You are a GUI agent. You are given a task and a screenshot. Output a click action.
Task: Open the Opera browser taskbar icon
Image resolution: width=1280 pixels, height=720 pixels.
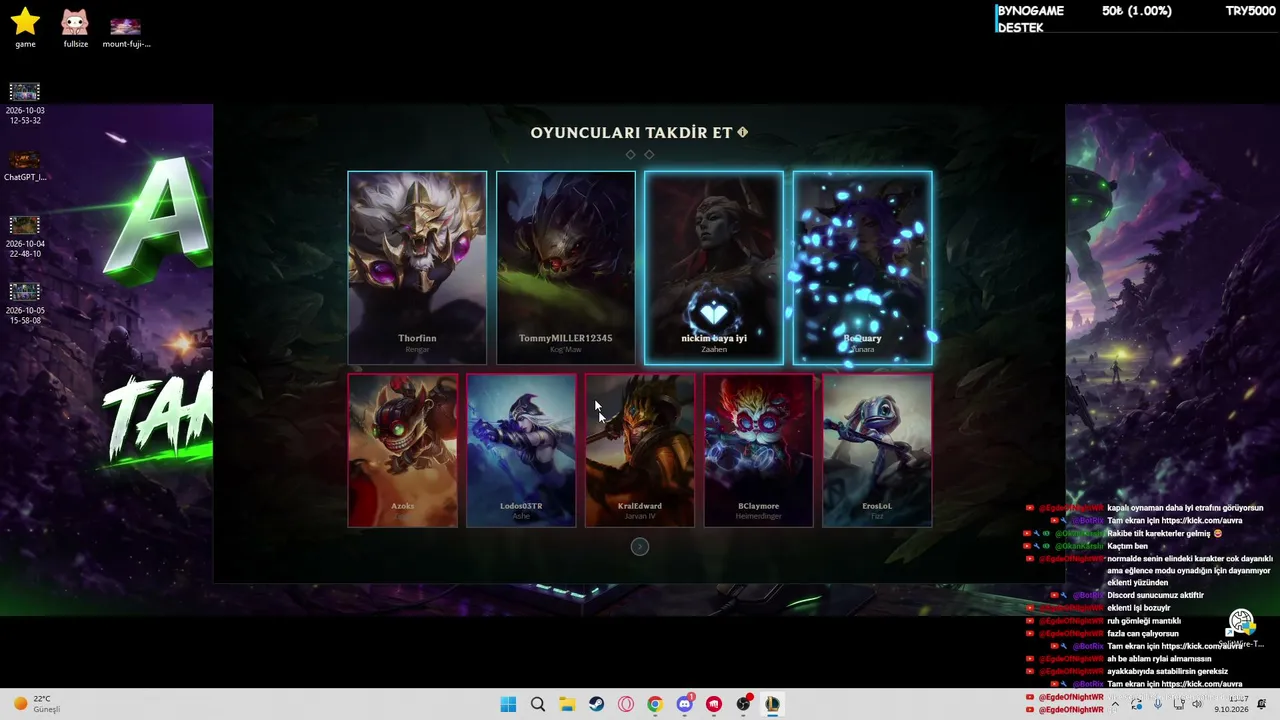click(626, 704)
